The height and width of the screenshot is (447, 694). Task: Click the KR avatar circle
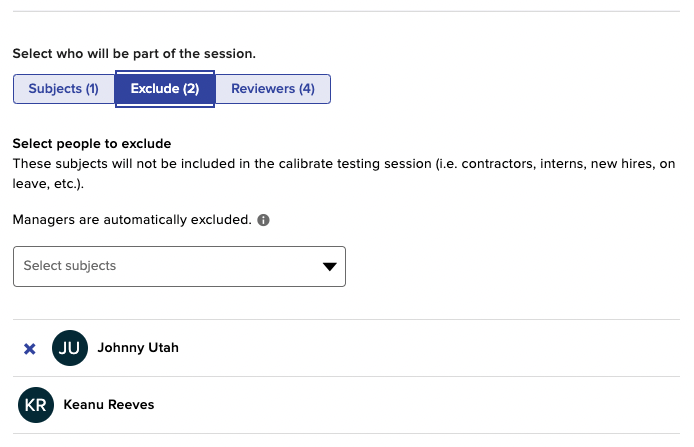tap(36, 405)
